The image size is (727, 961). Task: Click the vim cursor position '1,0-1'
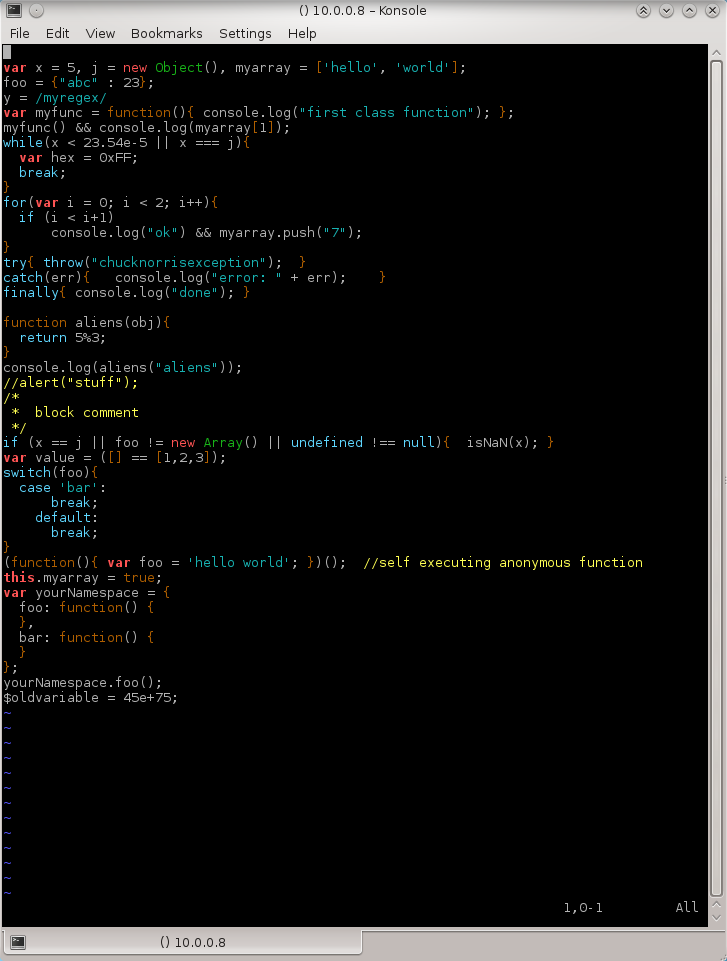pos(583,908)
